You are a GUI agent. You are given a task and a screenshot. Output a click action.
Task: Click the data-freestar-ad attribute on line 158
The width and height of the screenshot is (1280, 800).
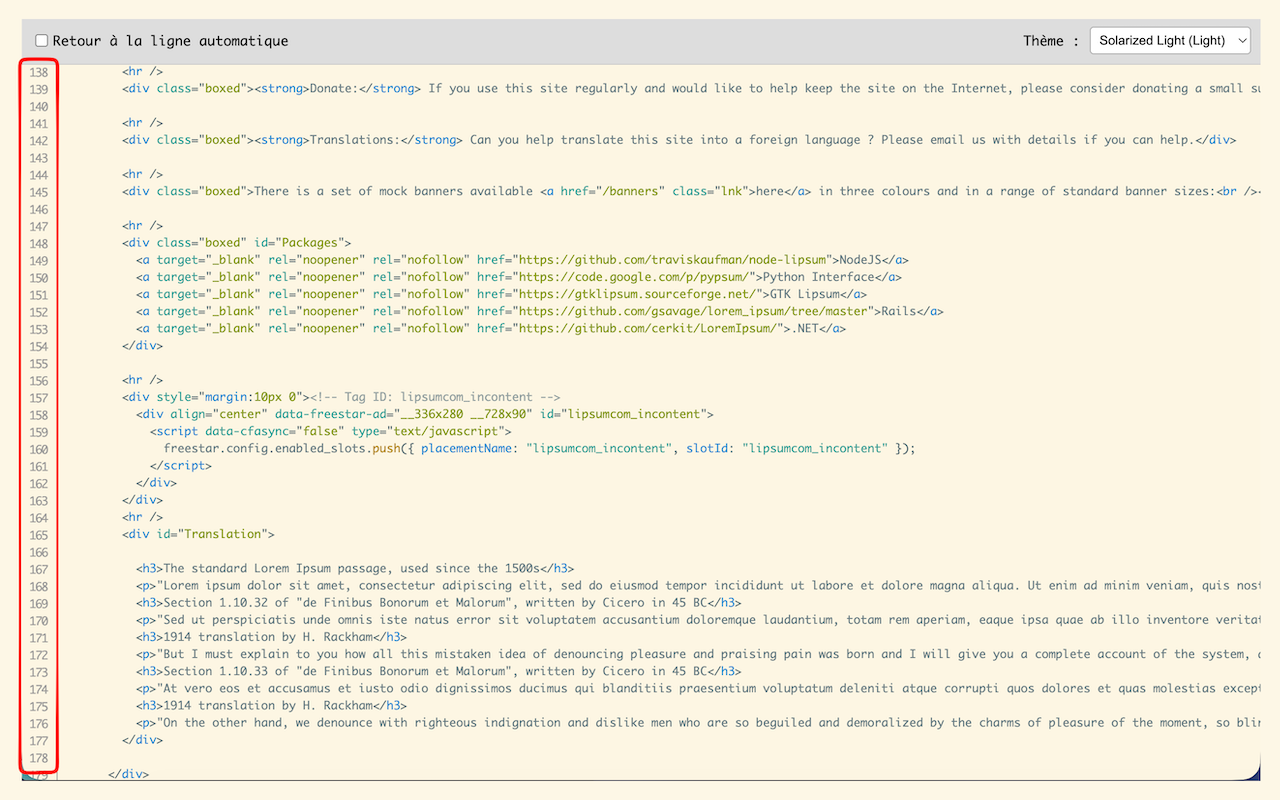click(x=404, y=414)
